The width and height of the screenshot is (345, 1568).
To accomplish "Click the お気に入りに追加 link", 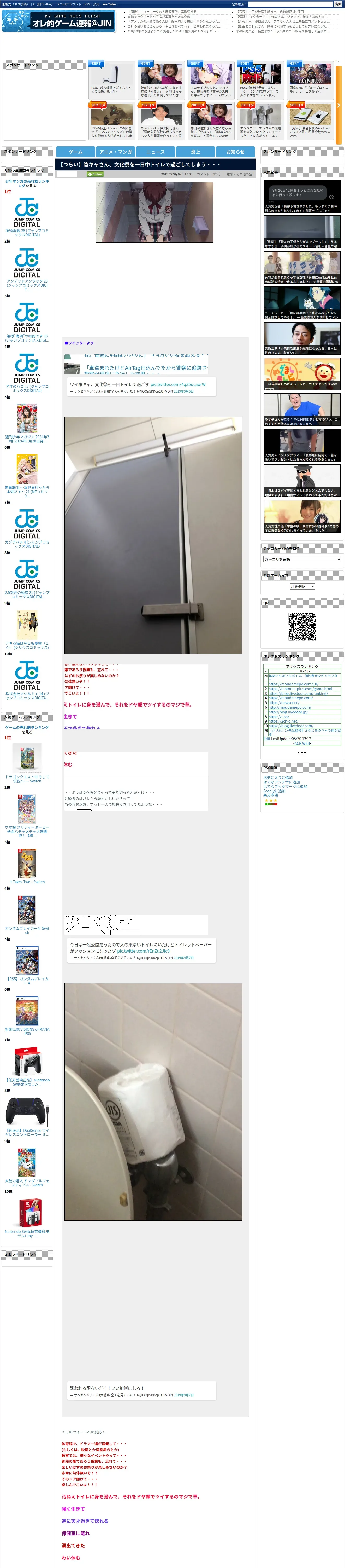I will (278, 777).
